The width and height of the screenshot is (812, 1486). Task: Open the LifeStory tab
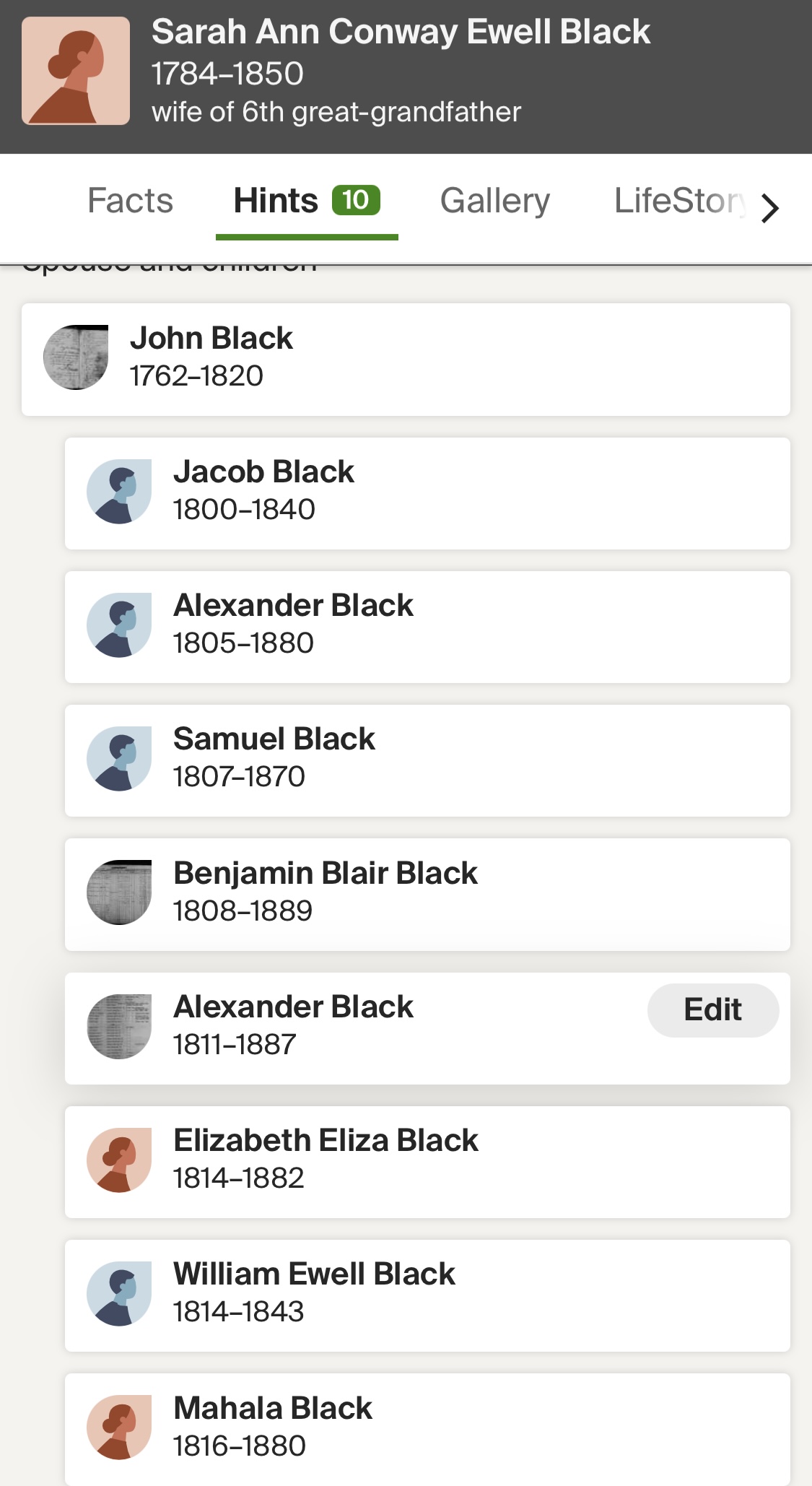coord(678,201)
